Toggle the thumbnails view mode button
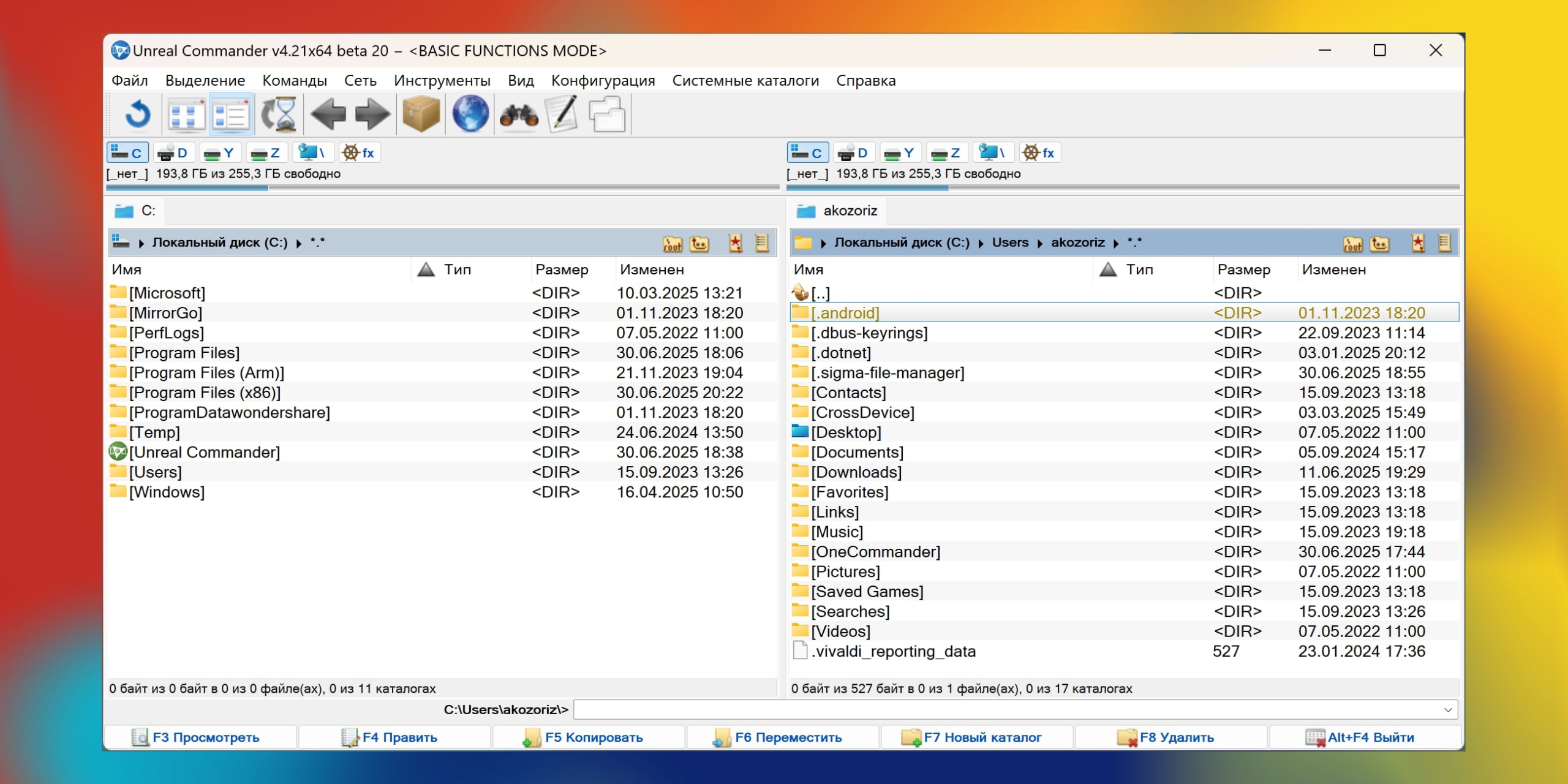 (x=186, y=115)
